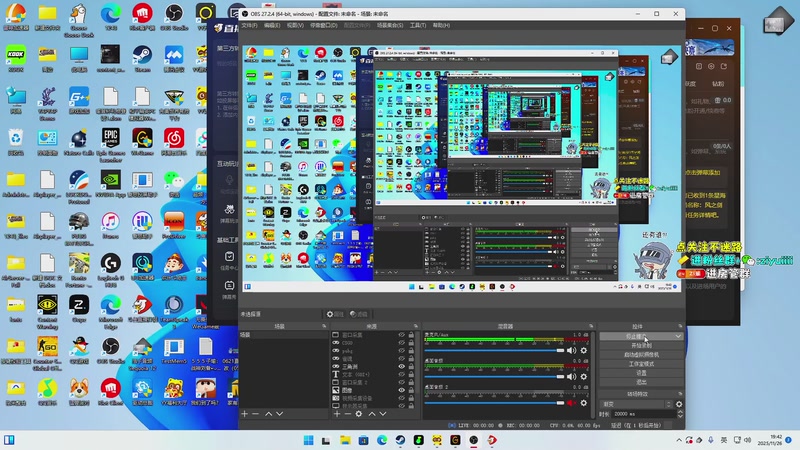Move selected source down
800x450 pixels.
pyautogui.click(x=383, y=414)
